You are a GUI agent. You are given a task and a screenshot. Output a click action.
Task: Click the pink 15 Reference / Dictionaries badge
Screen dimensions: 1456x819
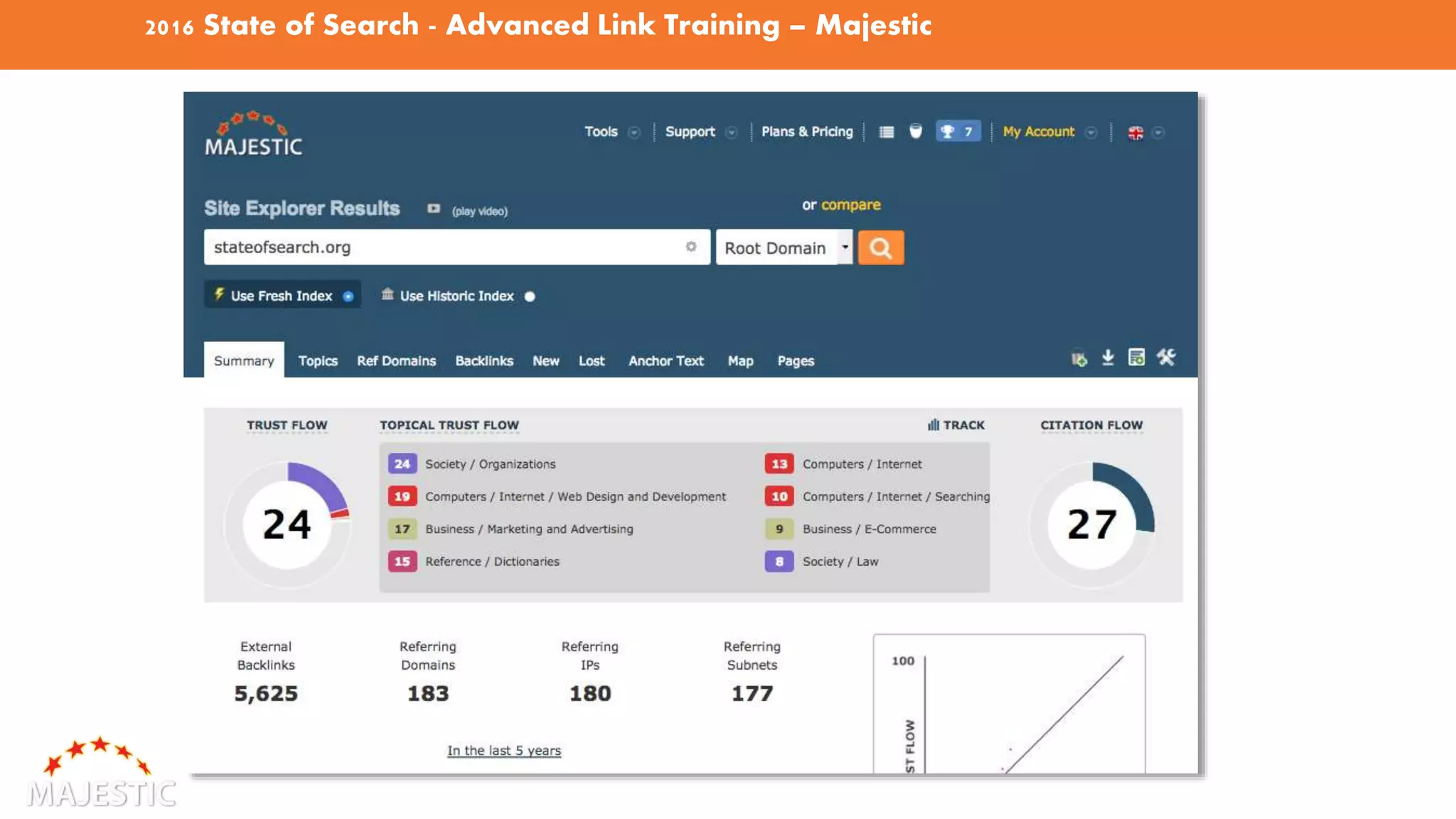point(402,561)
